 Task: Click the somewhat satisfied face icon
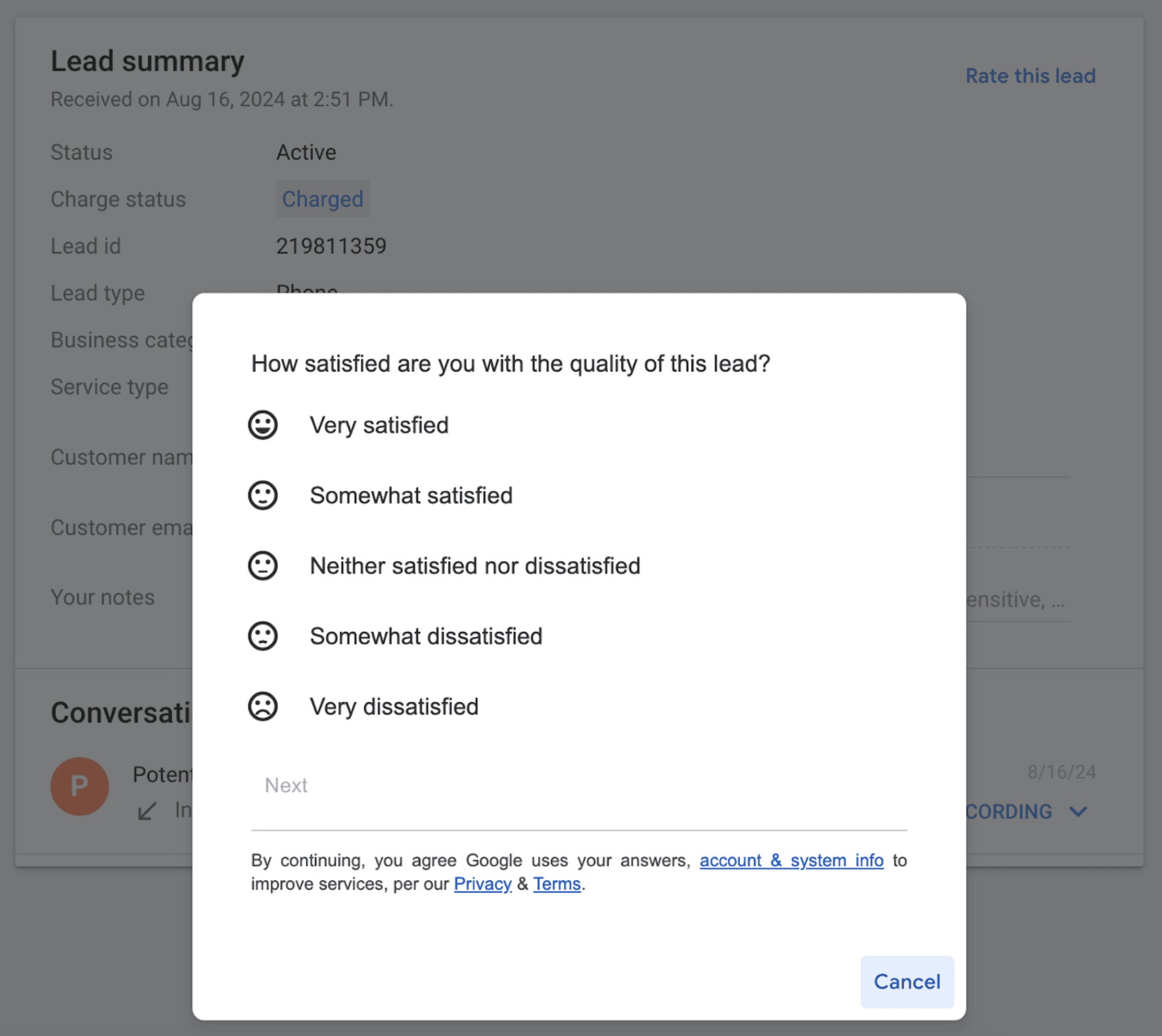pos(262,495)
